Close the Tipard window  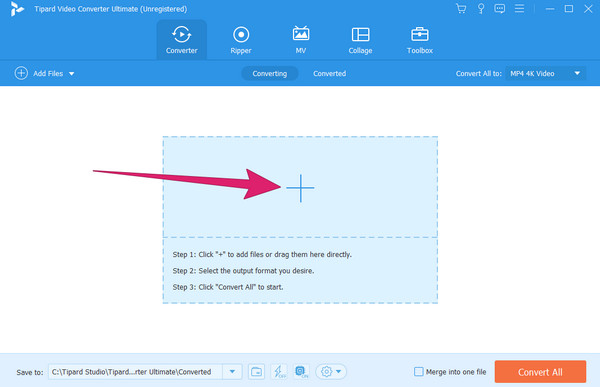588,8
